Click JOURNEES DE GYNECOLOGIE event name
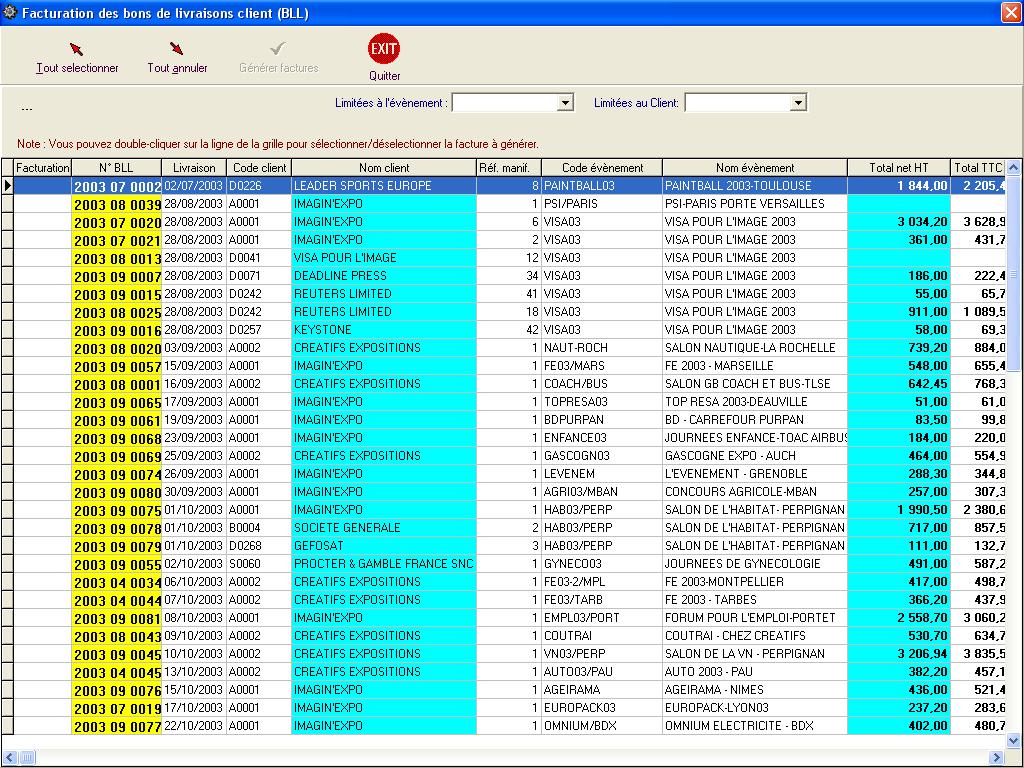Viewport: 1024px width, 768px height. [755, 564]
